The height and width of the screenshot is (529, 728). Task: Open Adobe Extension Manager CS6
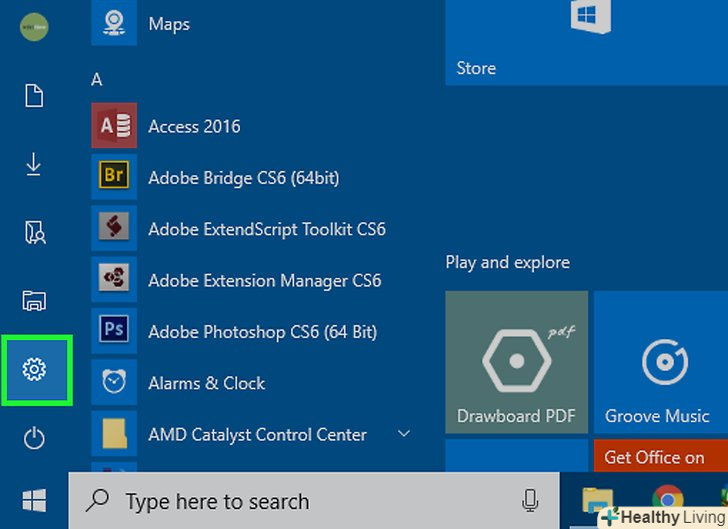click(264, 280)
